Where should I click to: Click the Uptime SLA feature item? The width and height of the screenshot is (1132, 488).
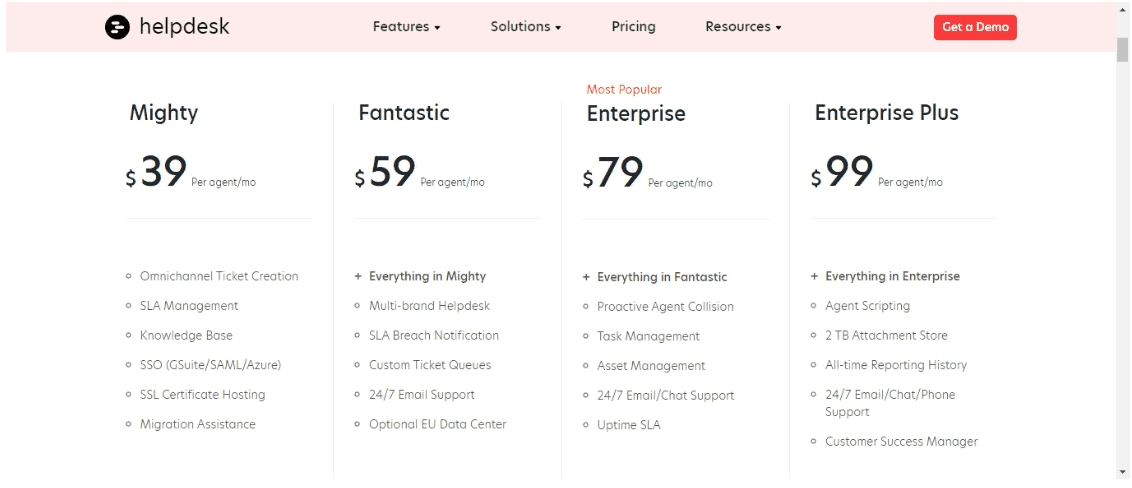click(x=628, y=424)
